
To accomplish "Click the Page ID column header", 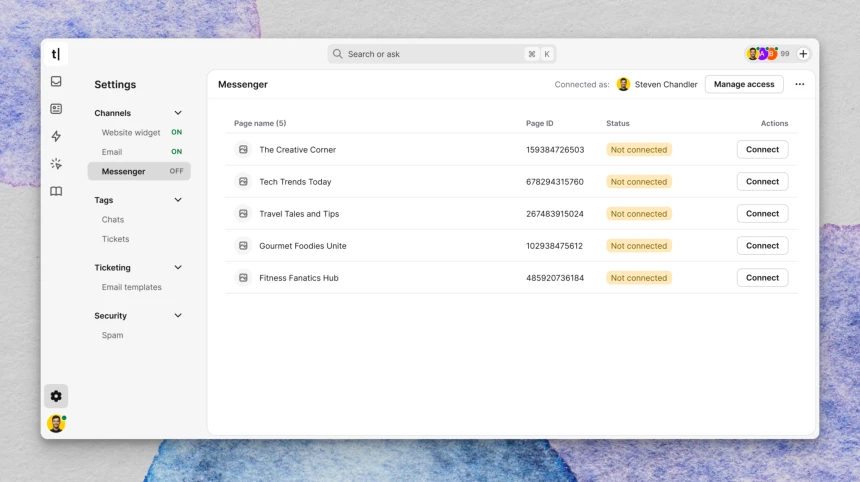I will click(x=540, y=123).
